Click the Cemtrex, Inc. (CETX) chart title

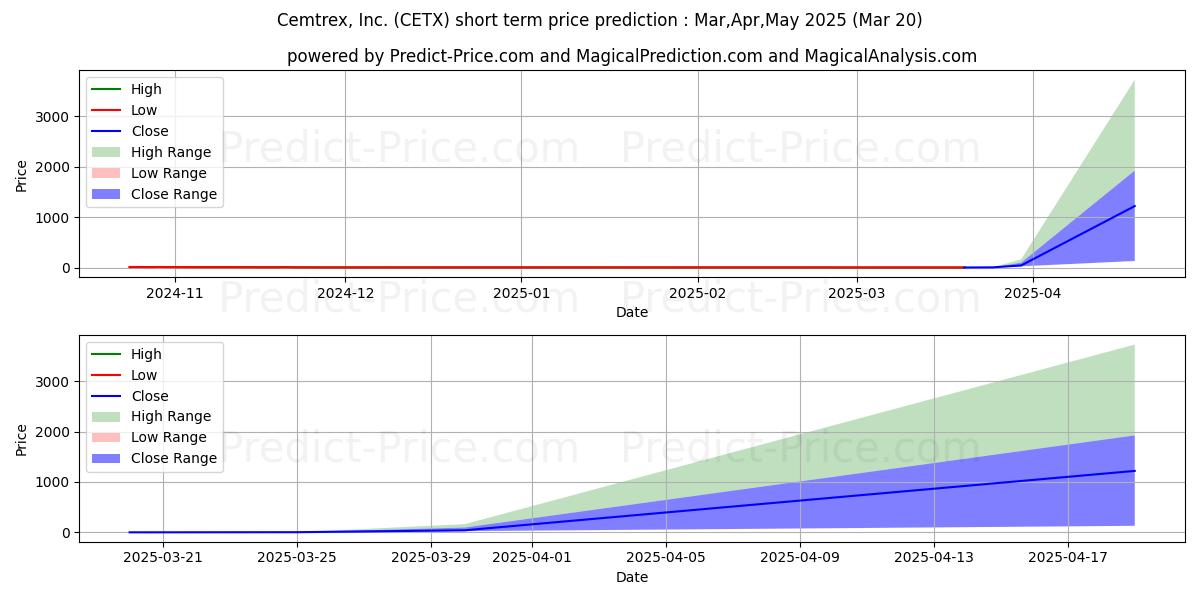tap(599, 20)
